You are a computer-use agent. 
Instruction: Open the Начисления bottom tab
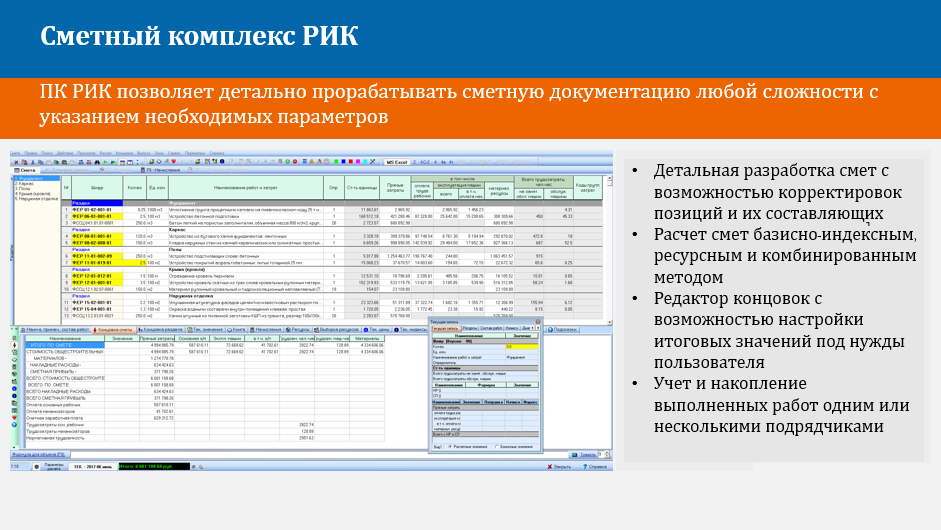(266, 330)
